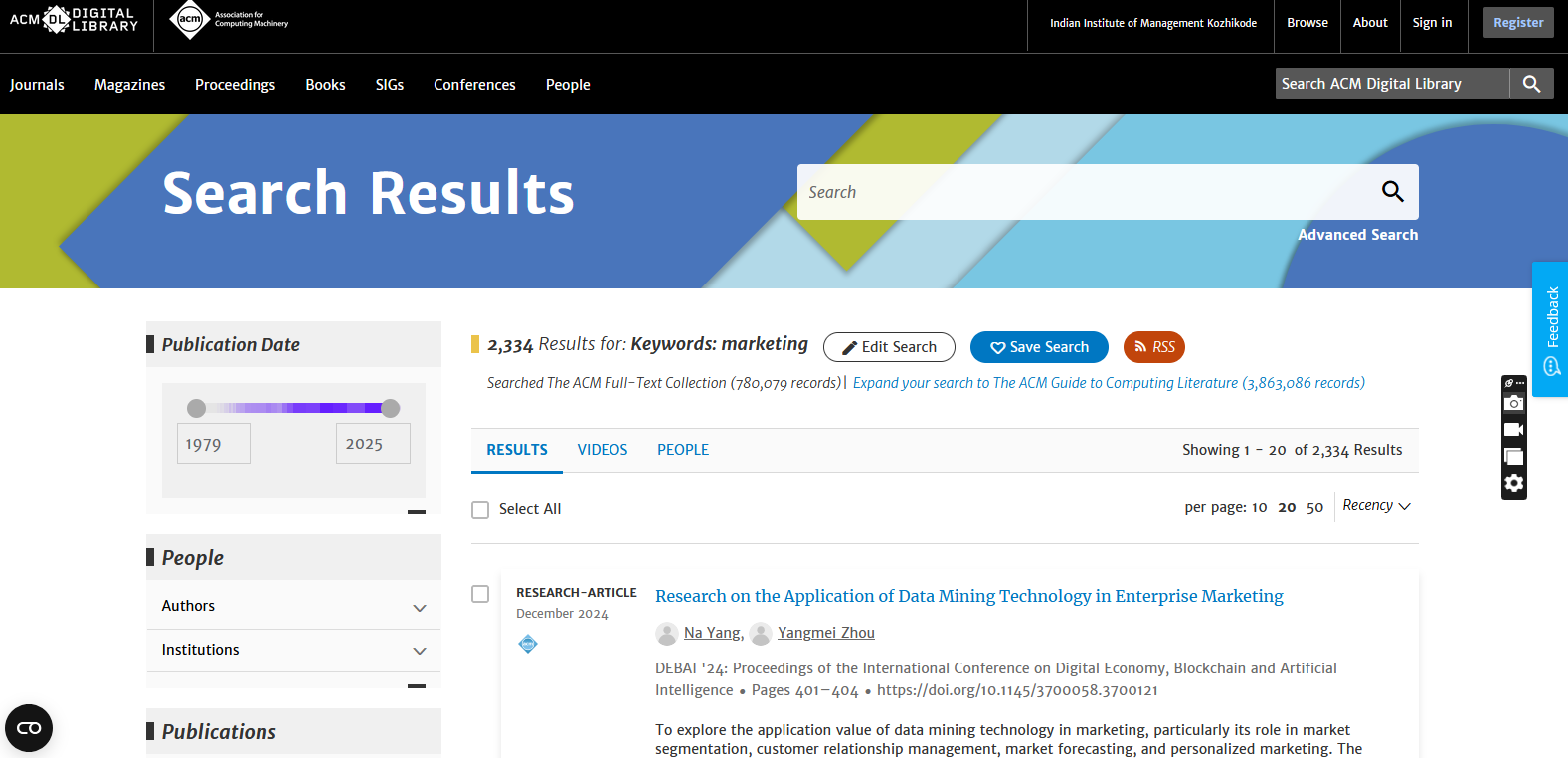Collapse the Publication Date filter section
Image resolution: width=1568 pixels, height=758 pixels.
417,512
